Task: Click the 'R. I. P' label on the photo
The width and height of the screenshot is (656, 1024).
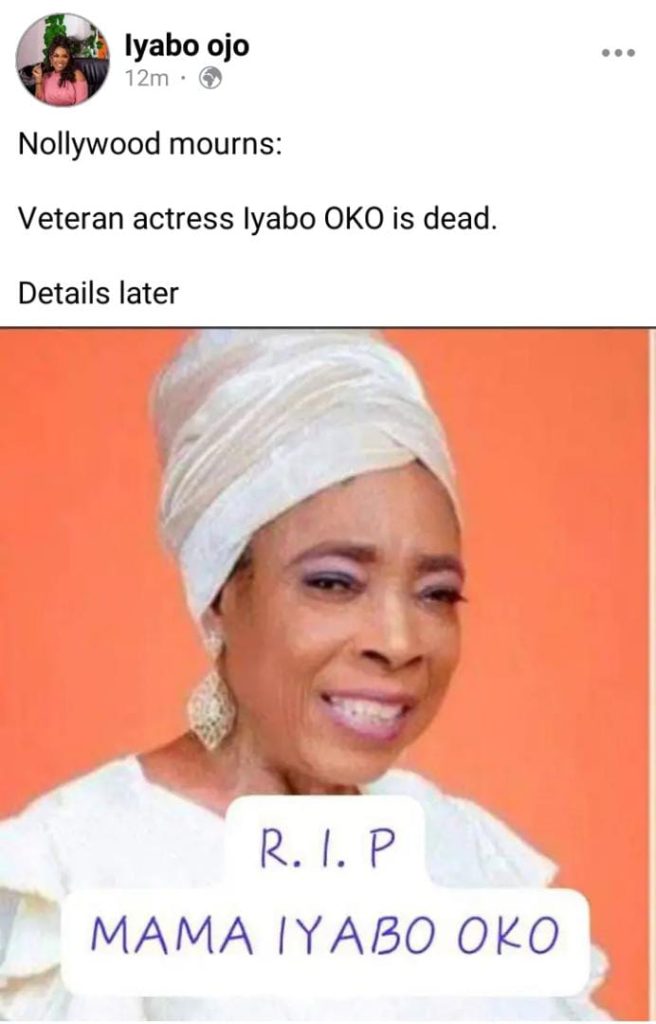Action: (328, 849)
